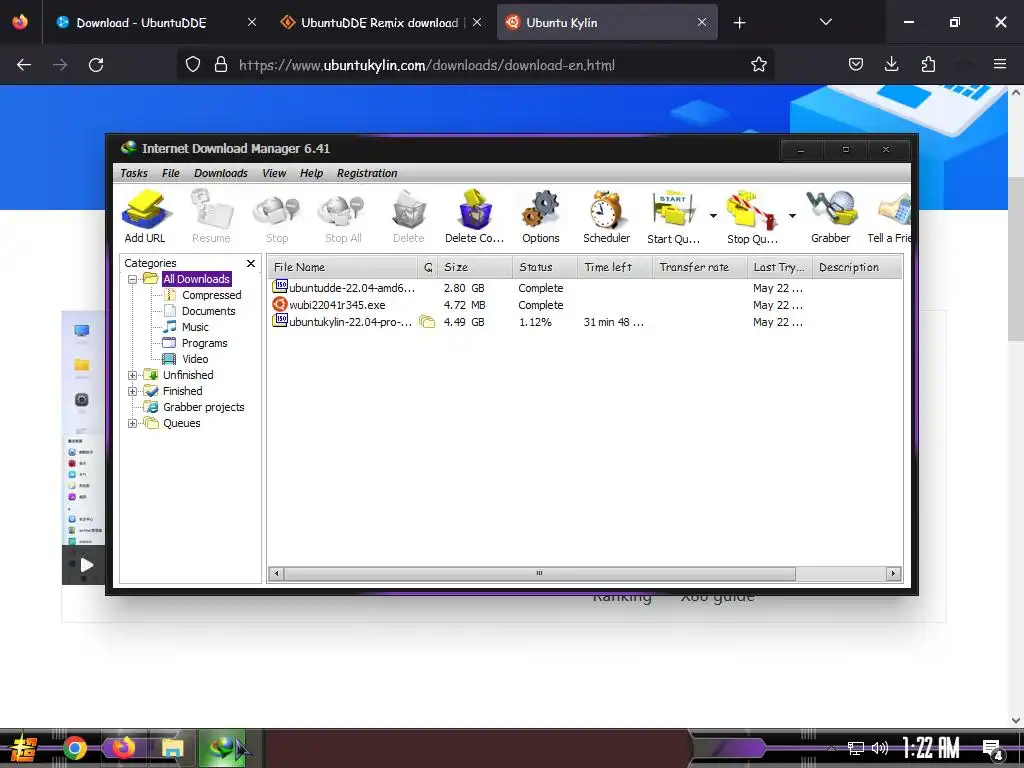Screen dimensions: 1024x768
Task: Click the Stop All toolbar icon
Action: click(343, 216)
